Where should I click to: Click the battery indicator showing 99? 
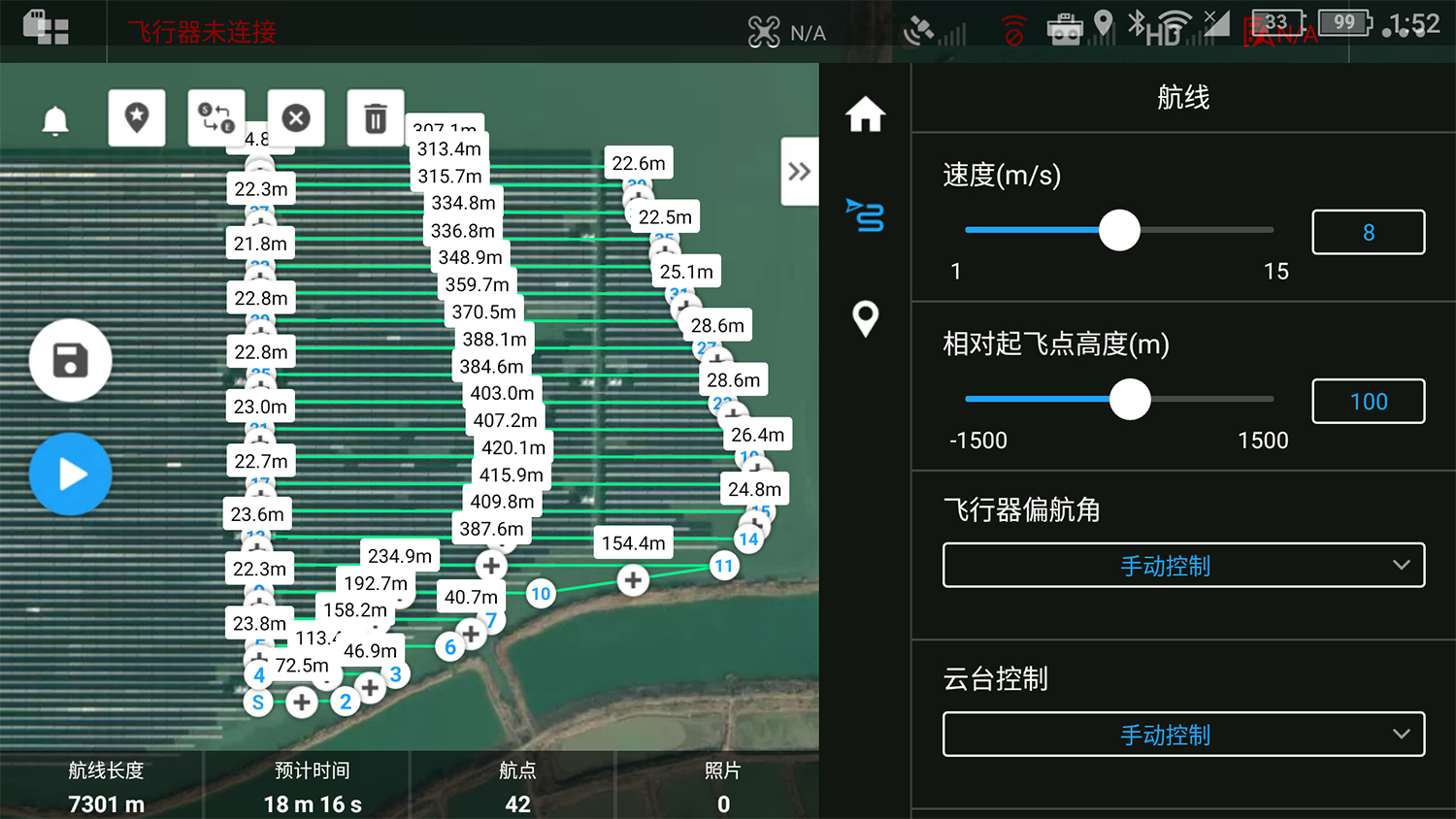point(1342,22)
